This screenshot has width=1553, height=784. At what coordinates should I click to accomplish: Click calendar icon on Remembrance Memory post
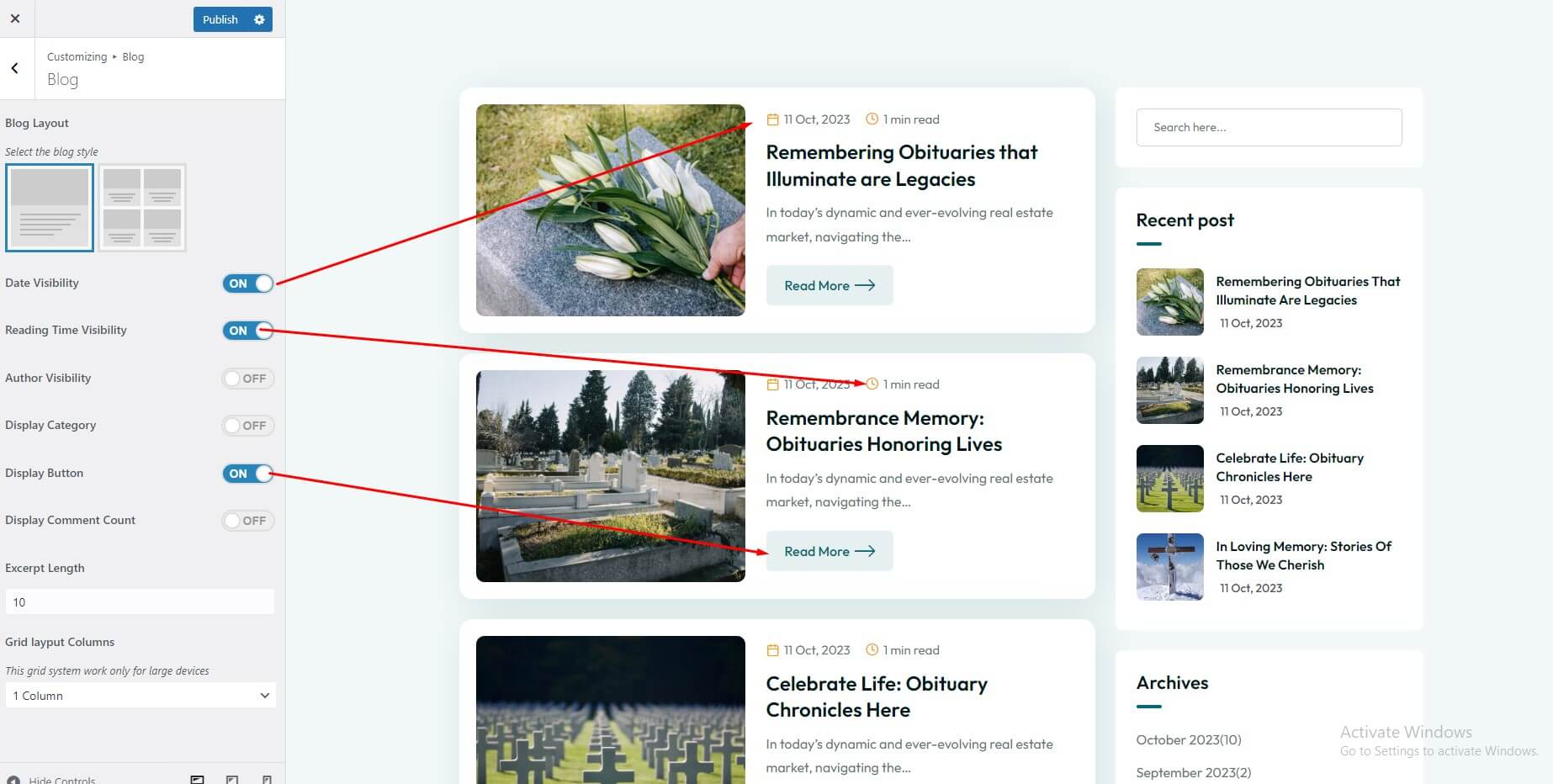(772, 384)
